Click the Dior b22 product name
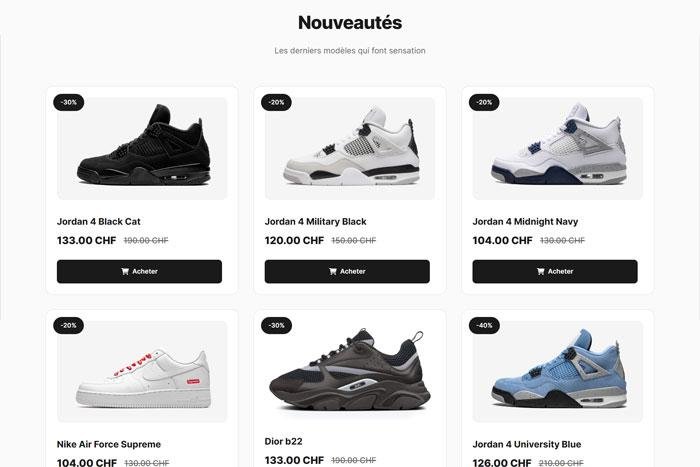 click(x=283, y=441)
